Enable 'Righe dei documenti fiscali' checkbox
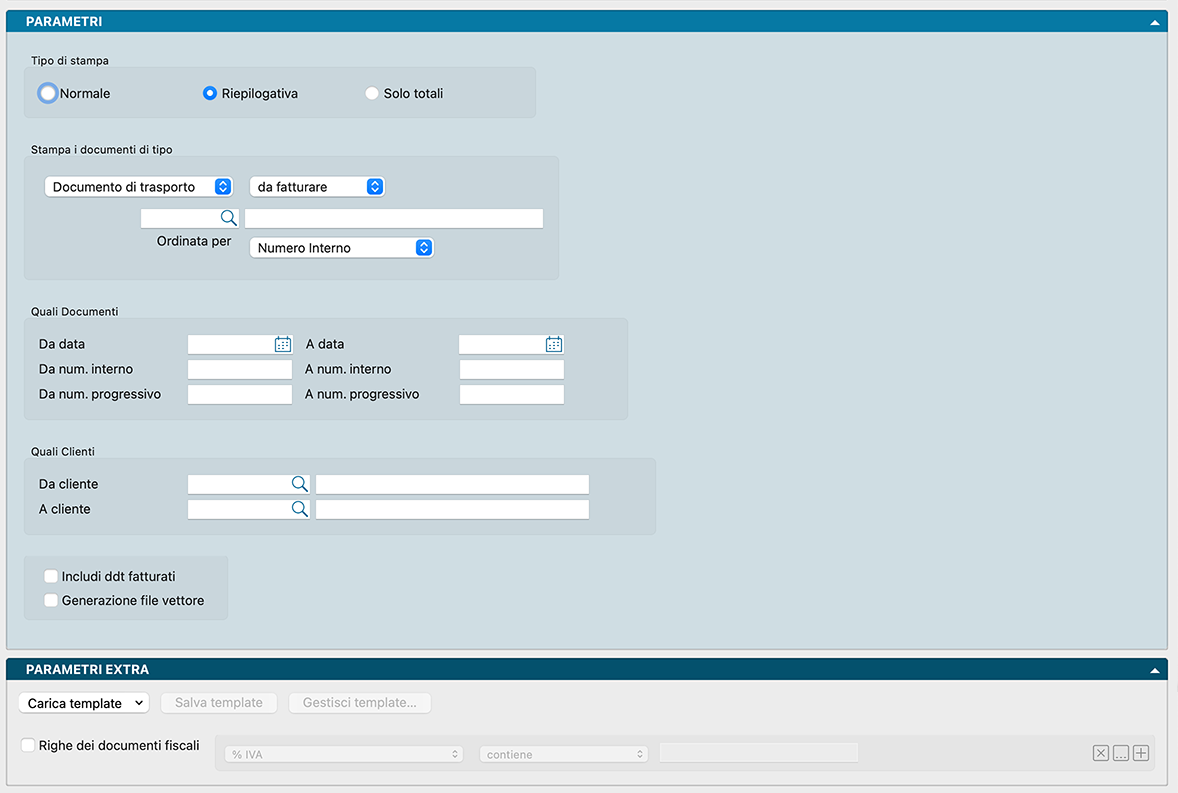Viewport: 1178px width, 793px height. tap(28, 745)
